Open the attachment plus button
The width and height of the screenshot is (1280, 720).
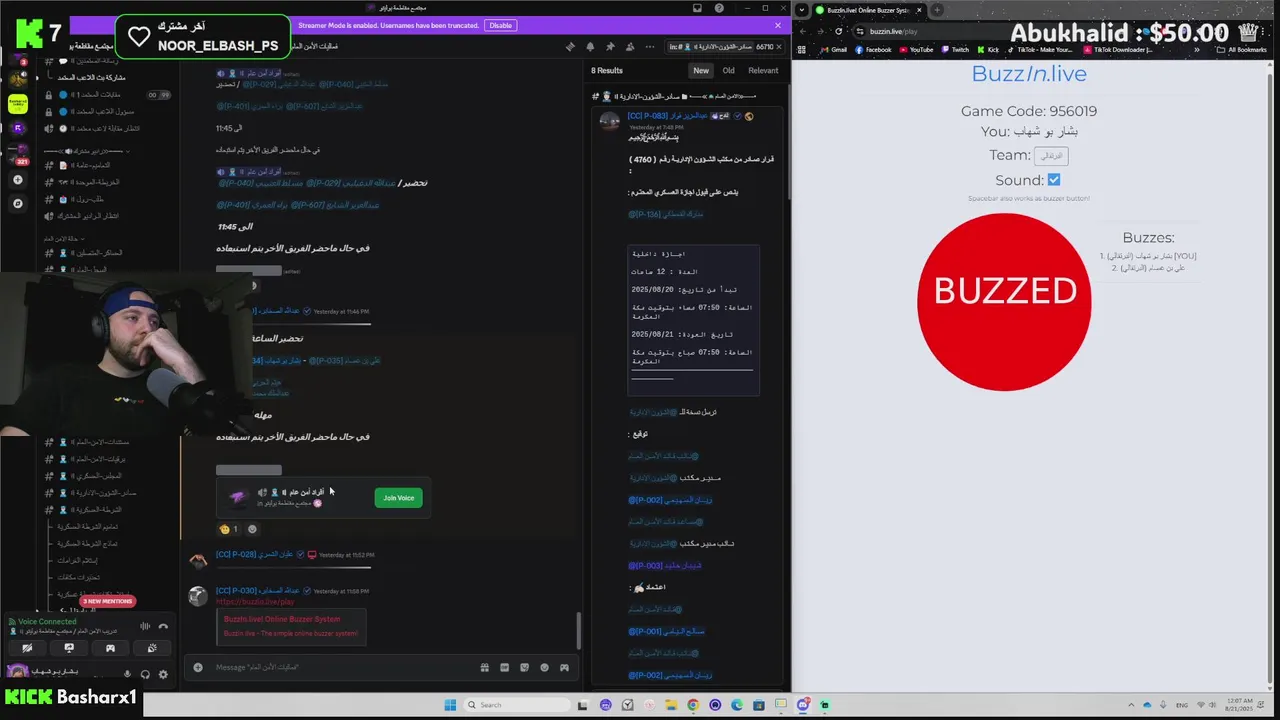coord(198,667)
